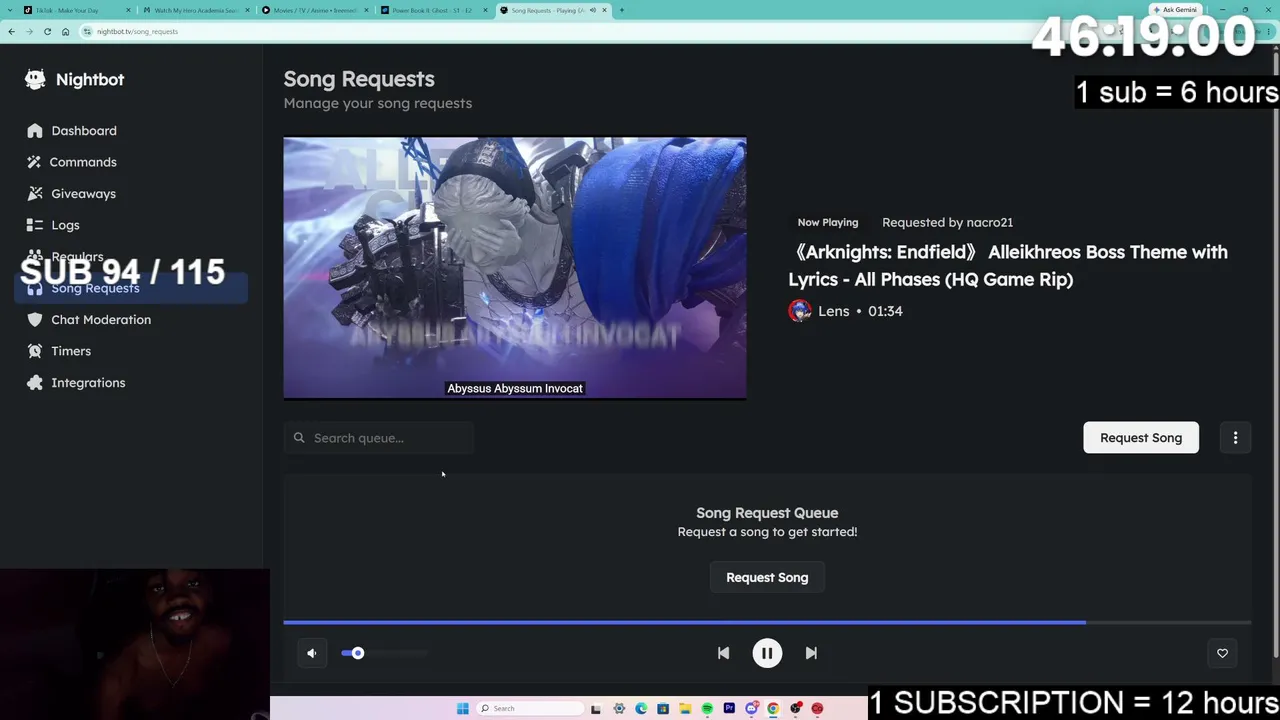Click the Ask Gemini button
This screenshot has width=1280, height=720.
coord(1175,10)
